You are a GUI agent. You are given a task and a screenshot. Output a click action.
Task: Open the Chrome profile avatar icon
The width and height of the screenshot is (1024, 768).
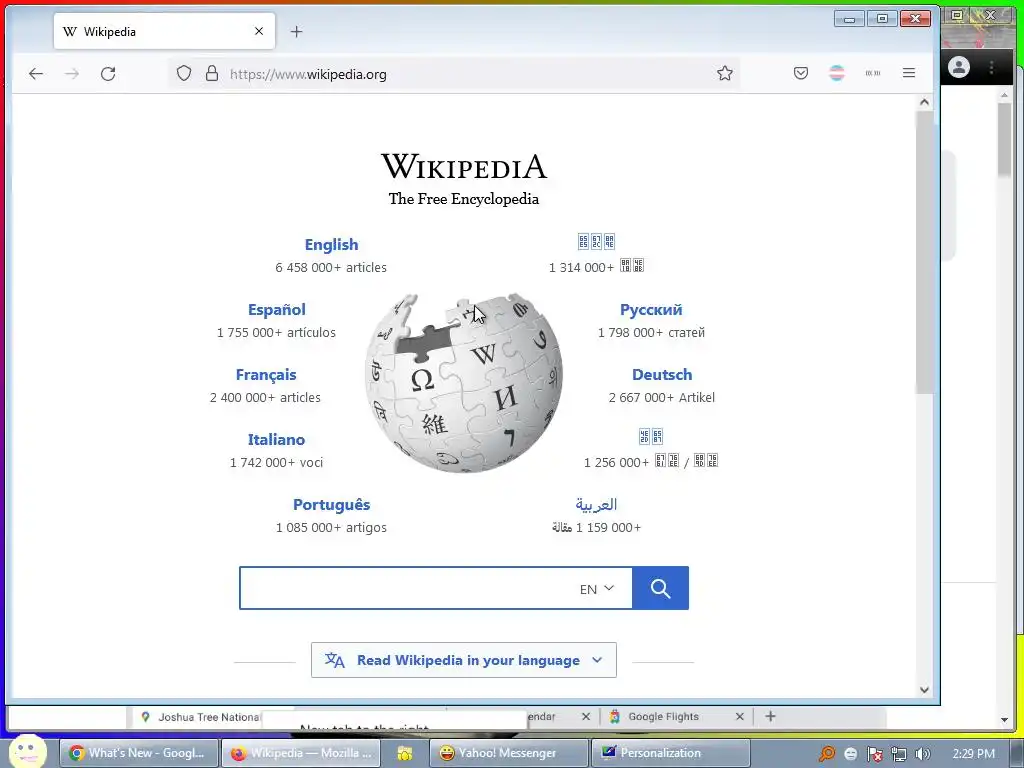pos(959,67)
